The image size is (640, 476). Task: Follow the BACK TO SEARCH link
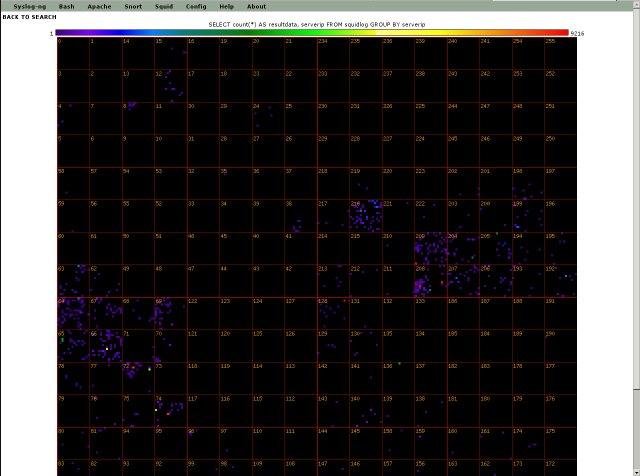click(29, 17)
